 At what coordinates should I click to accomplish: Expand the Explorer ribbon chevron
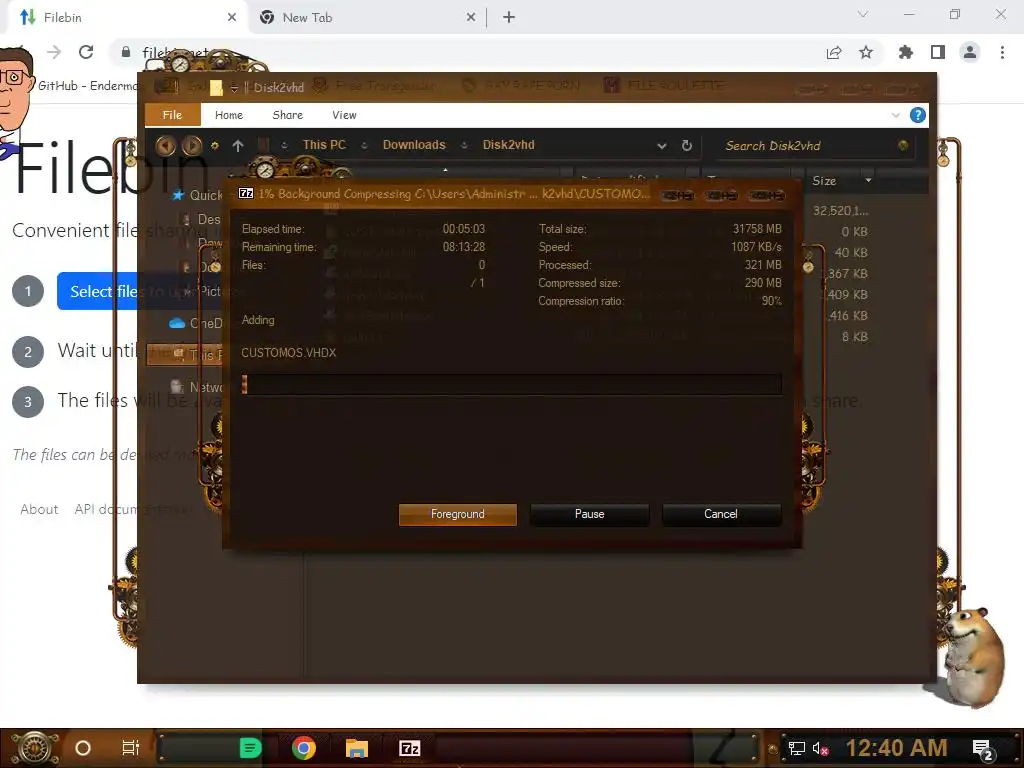click(895, 115)
